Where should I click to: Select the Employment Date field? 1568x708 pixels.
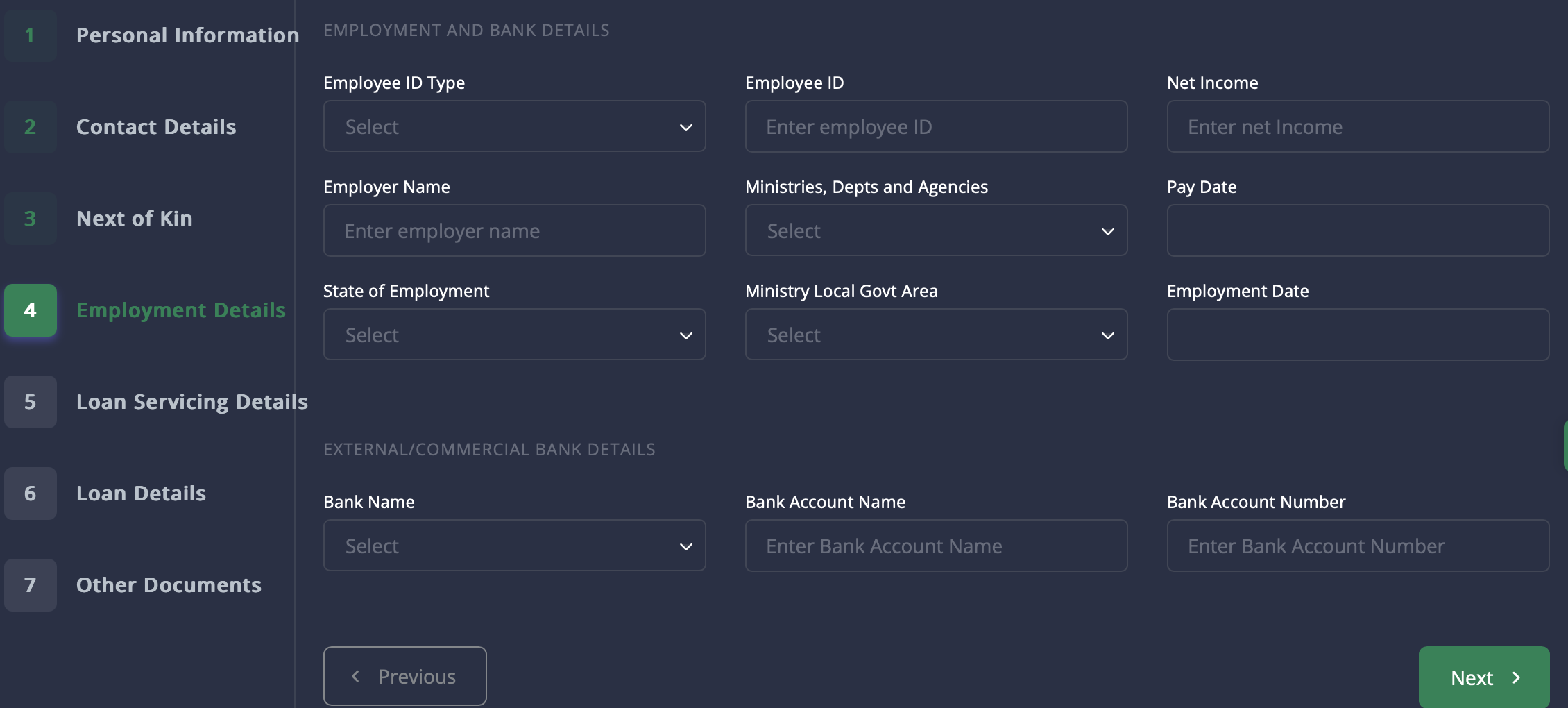[1358, 335]
